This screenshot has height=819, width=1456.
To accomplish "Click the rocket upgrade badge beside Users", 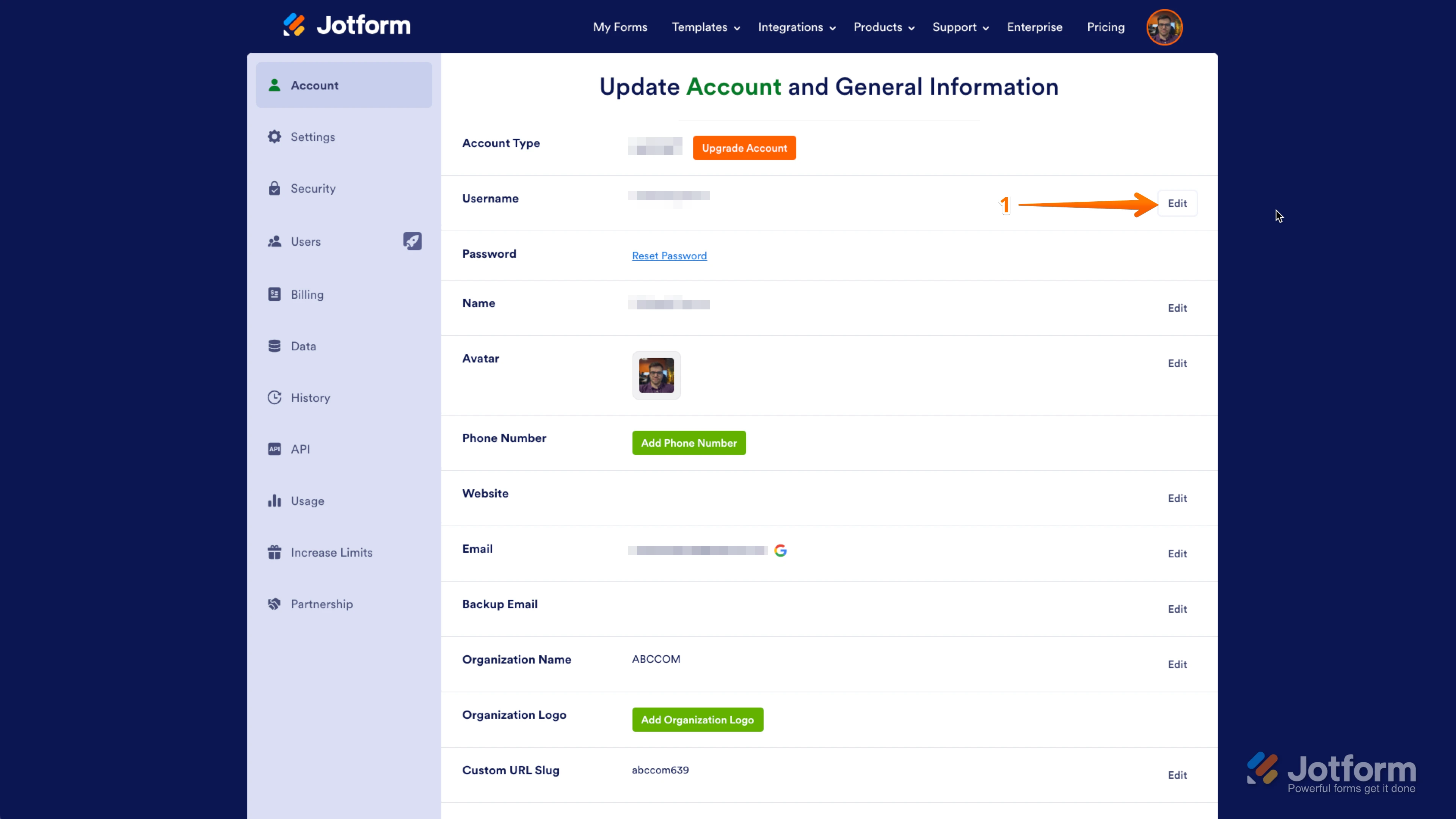I will 412,242.
